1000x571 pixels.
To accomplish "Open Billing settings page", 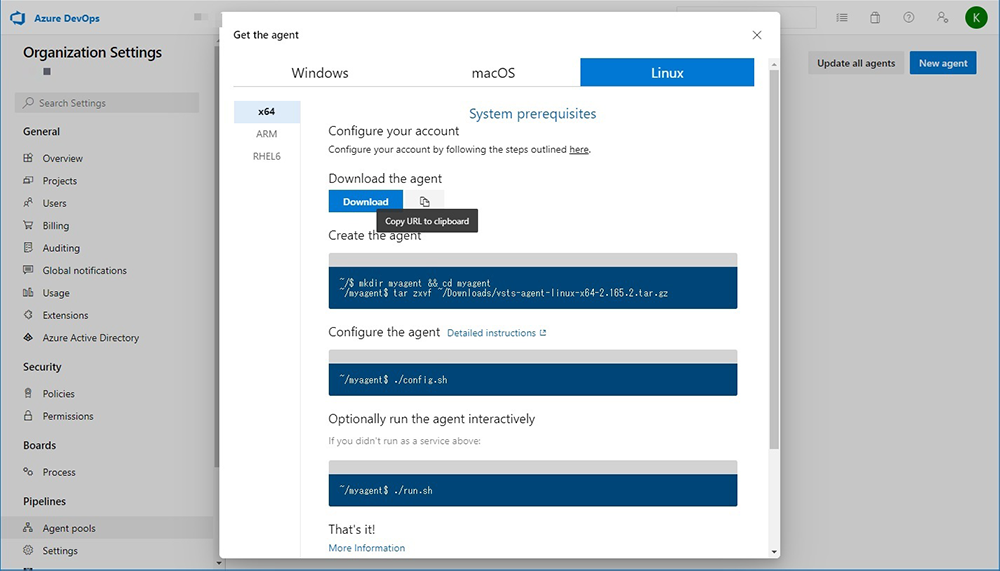I will [55, 225].
